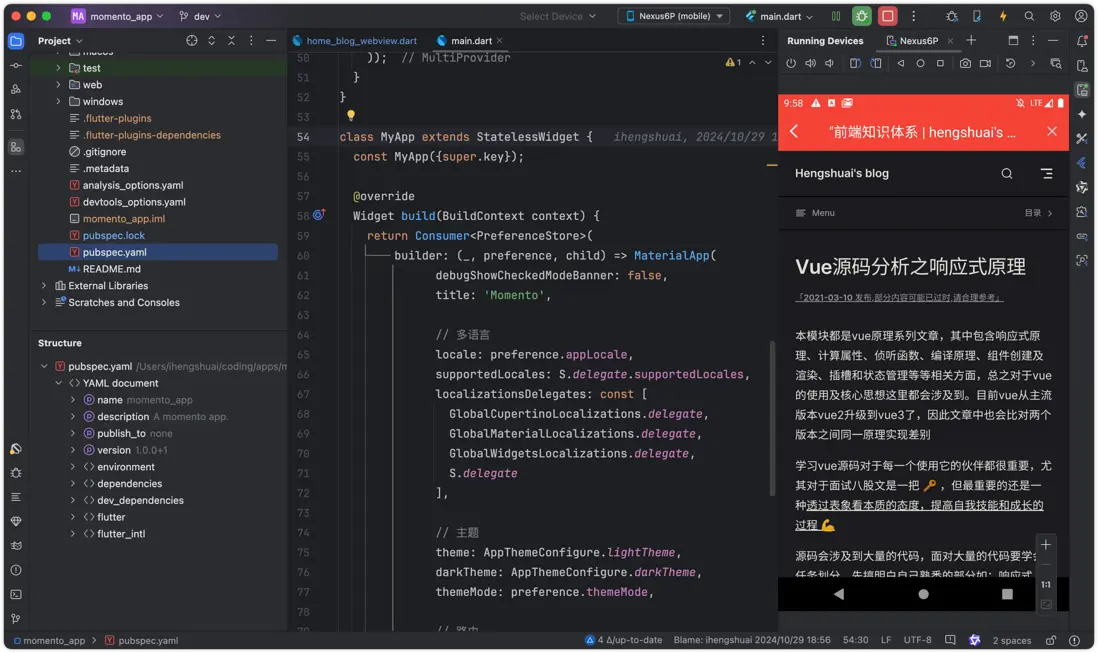This screenshot has width=1098, height=653.
Task: Open IDE notifications bell icon
Action: pyautogui.click(x=1081, y=40)
